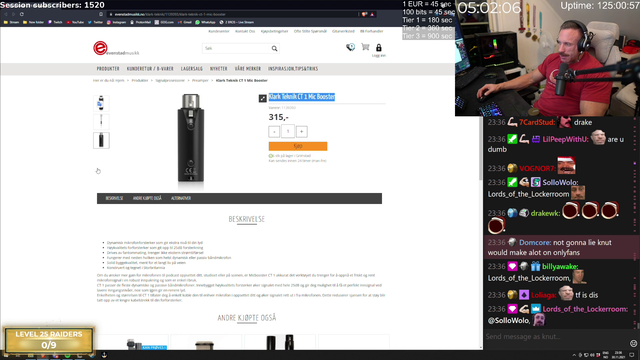Click the Søk search field

click(236, 49)
